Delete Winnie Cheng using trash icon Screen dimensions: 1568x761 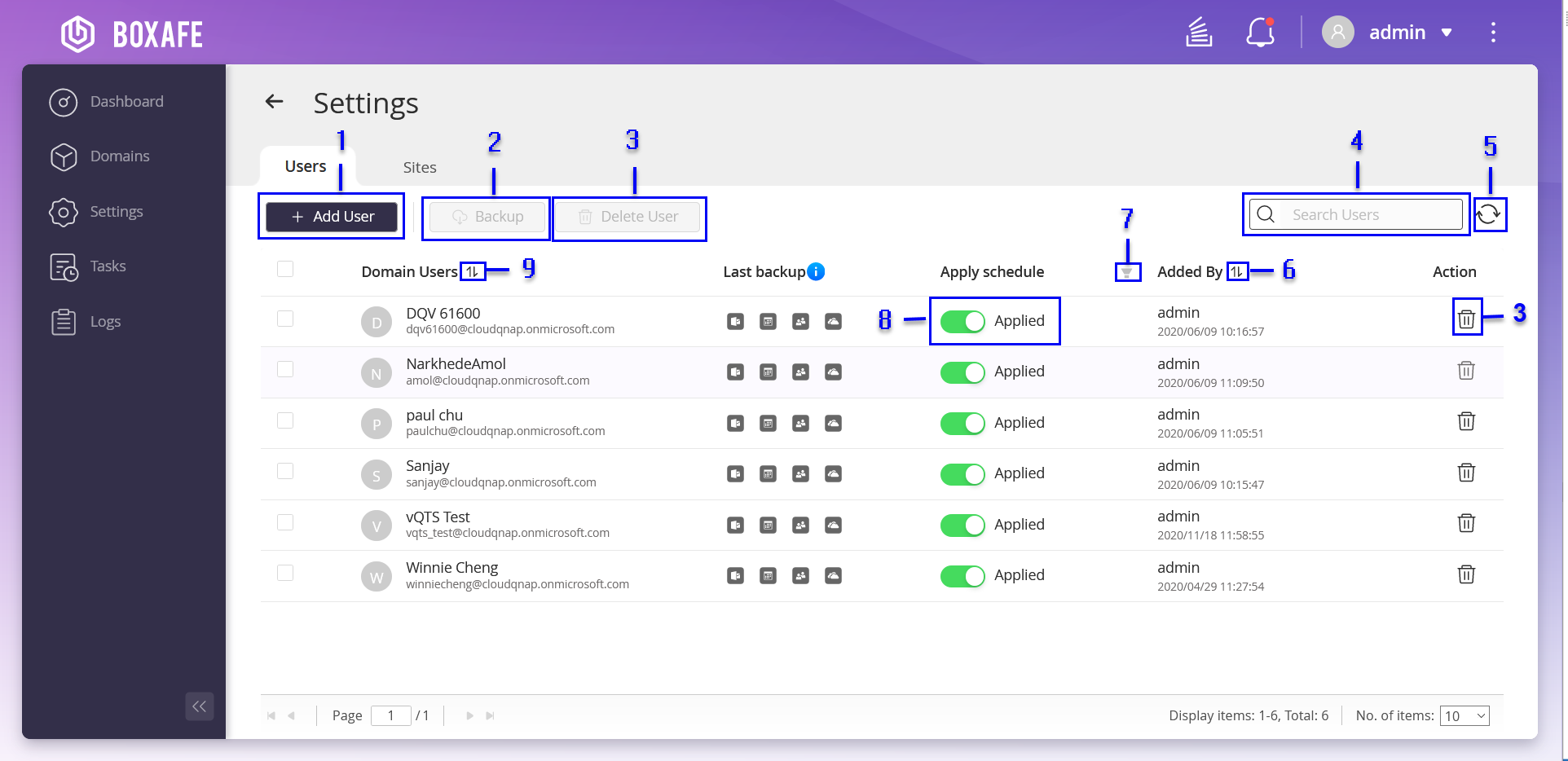click(x=1465, y=574)
